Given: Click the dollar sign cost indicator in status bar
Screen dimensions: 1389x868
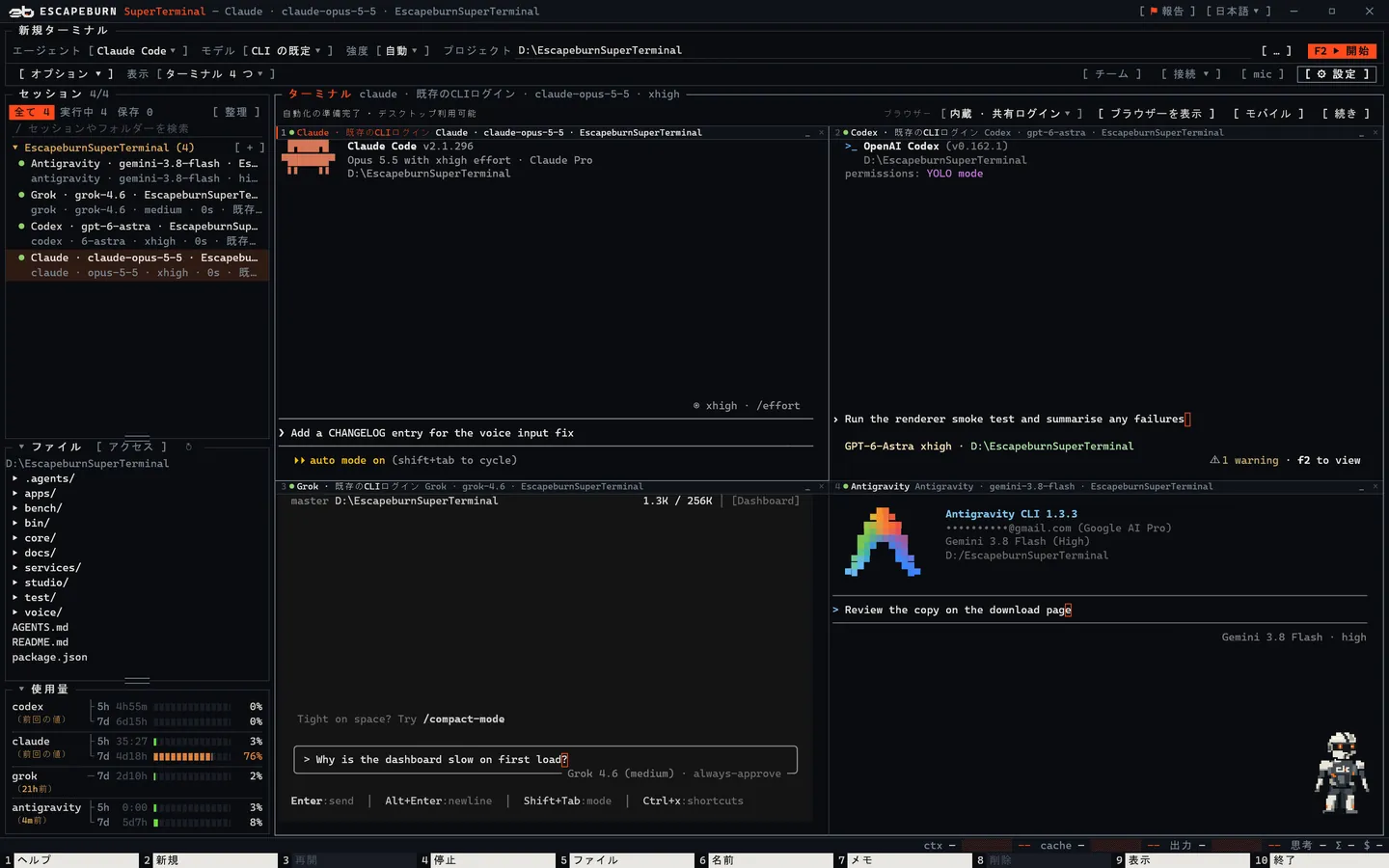Looking at the screenshot, I should (x=1367, y=846).
